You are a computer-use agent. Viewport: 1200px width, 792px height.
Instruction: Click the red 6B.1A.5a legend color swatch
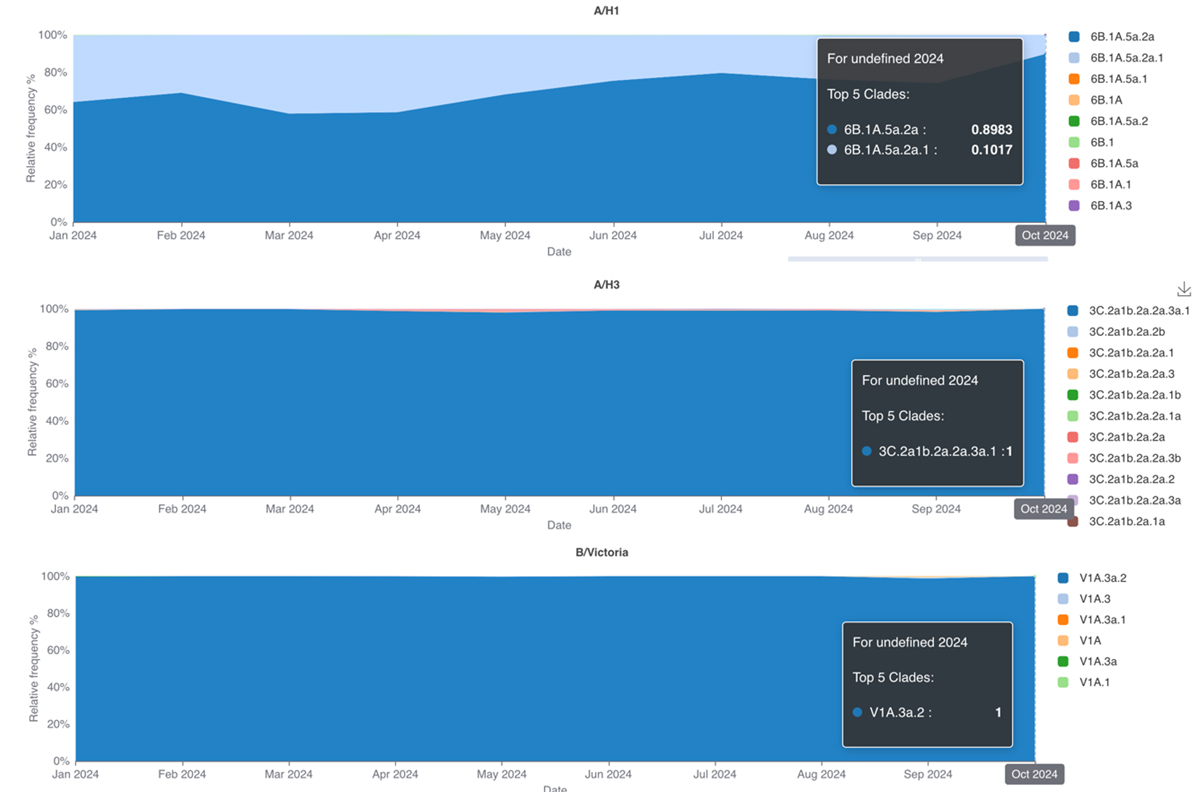coord(1074,163)
